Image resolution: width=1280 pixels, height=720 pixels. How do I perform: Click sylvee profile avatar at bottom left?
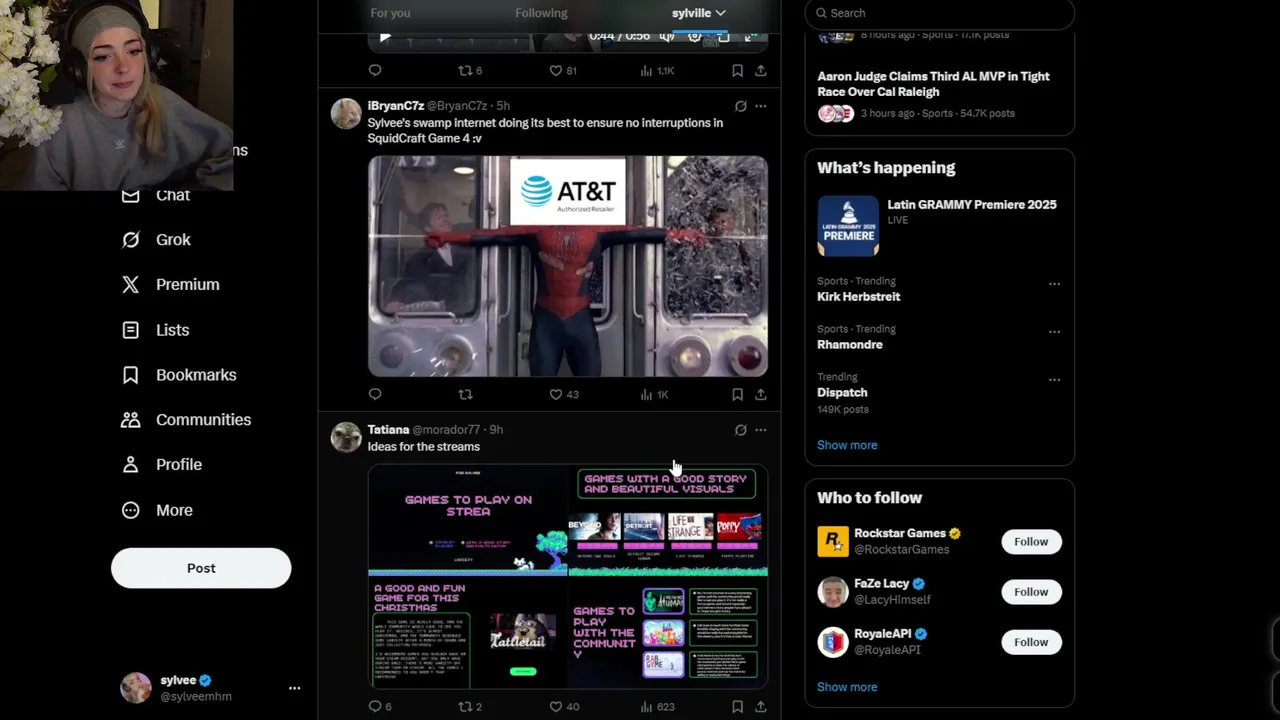[x=136, y=688]
